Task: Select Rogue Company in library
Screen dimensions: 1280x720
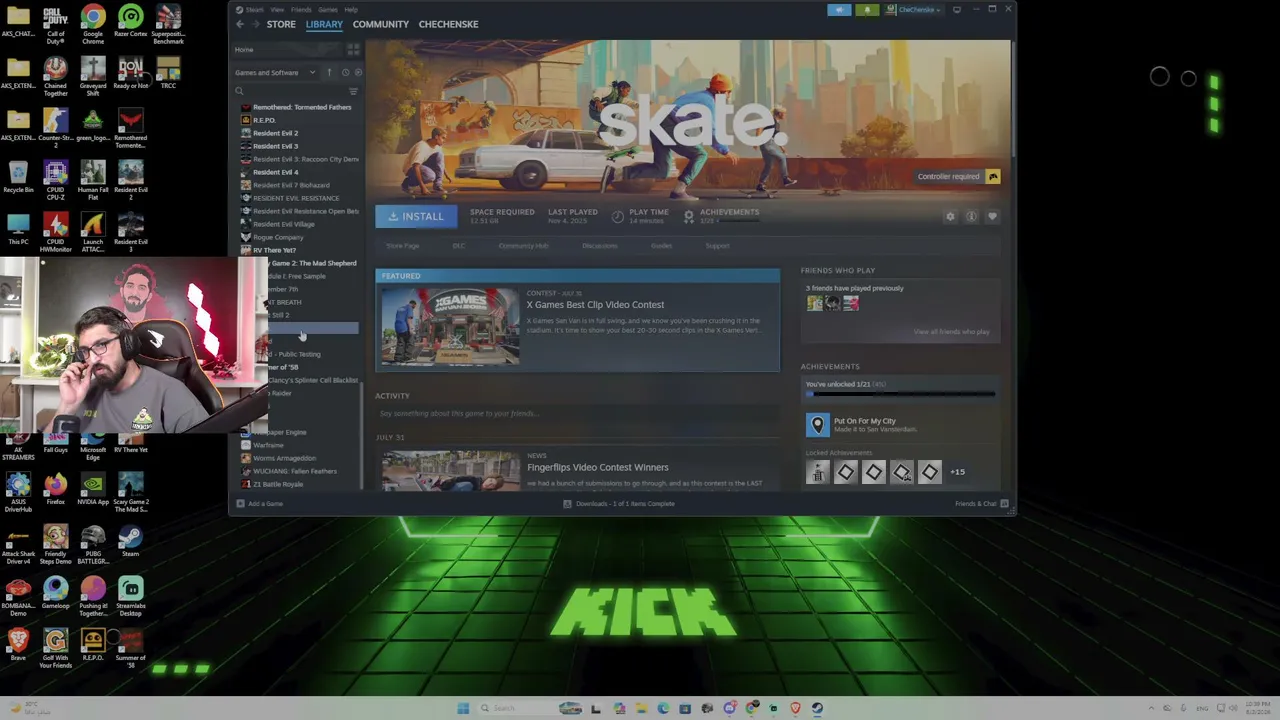Action: pyautogui.click(x=278, y=237)
